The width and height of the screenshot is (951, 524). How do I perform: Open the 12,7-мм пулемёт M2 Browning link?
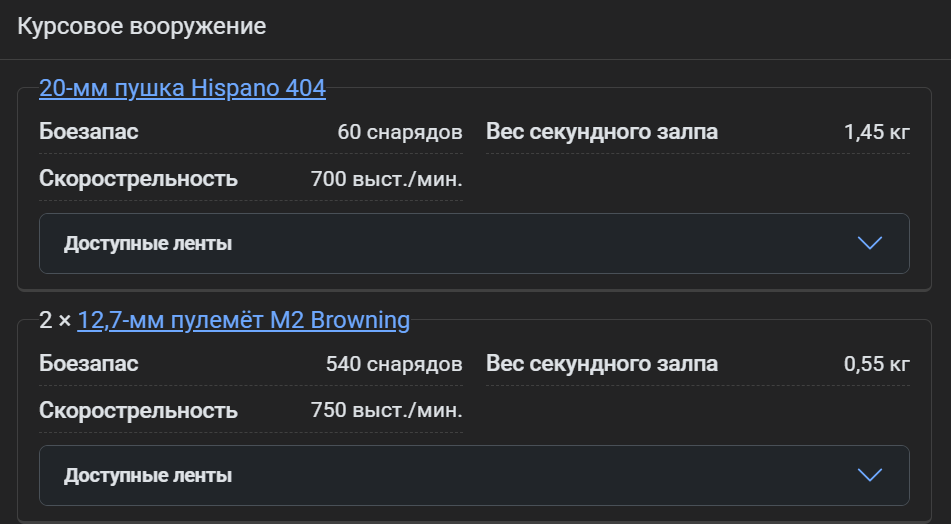(x=243, y=321)
